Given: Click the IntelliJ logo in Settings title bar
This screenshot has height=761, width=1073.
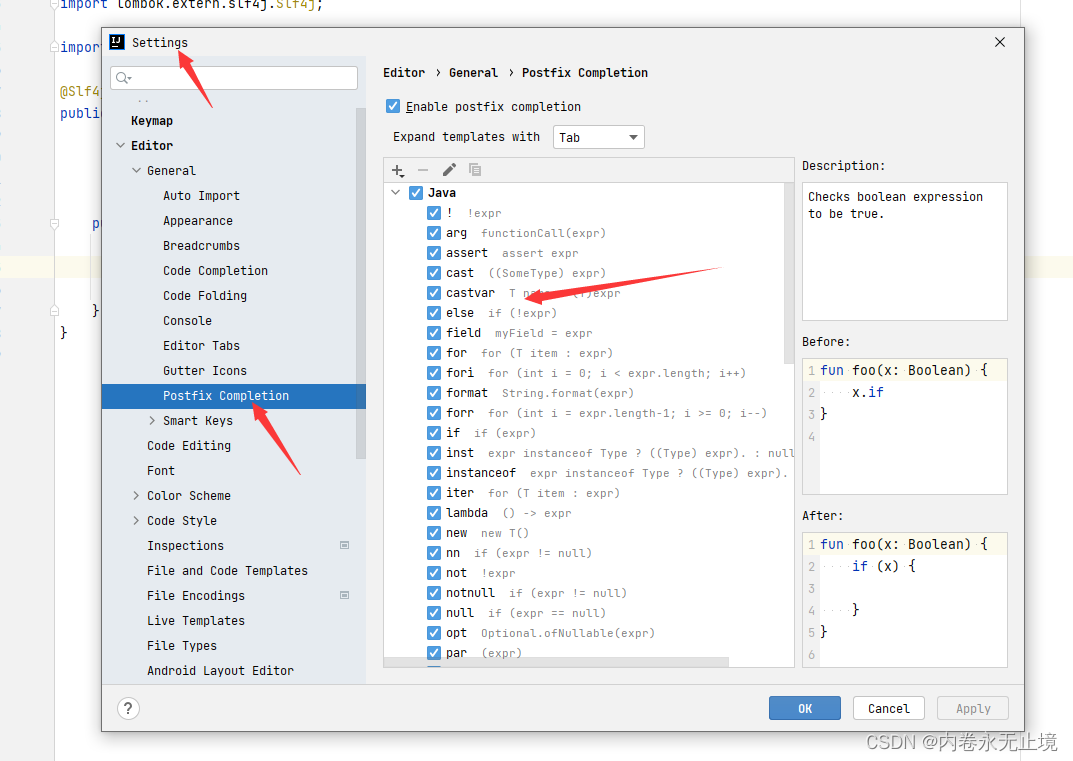Looking at the screenshot, I should click(x=117, y=42).
